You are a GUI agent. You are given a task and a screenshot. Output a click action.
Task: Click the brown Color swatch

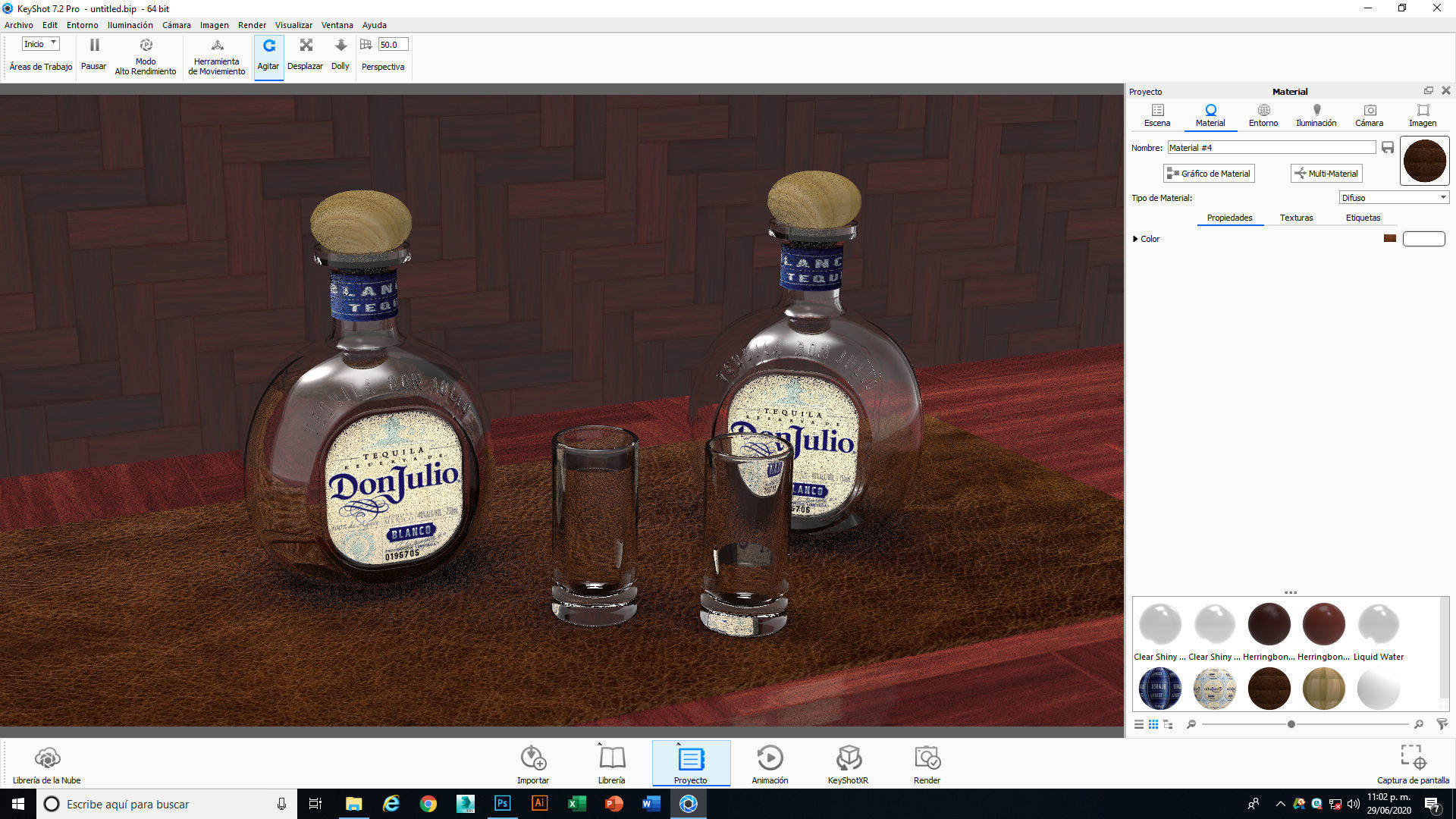tap(1390, 239)
